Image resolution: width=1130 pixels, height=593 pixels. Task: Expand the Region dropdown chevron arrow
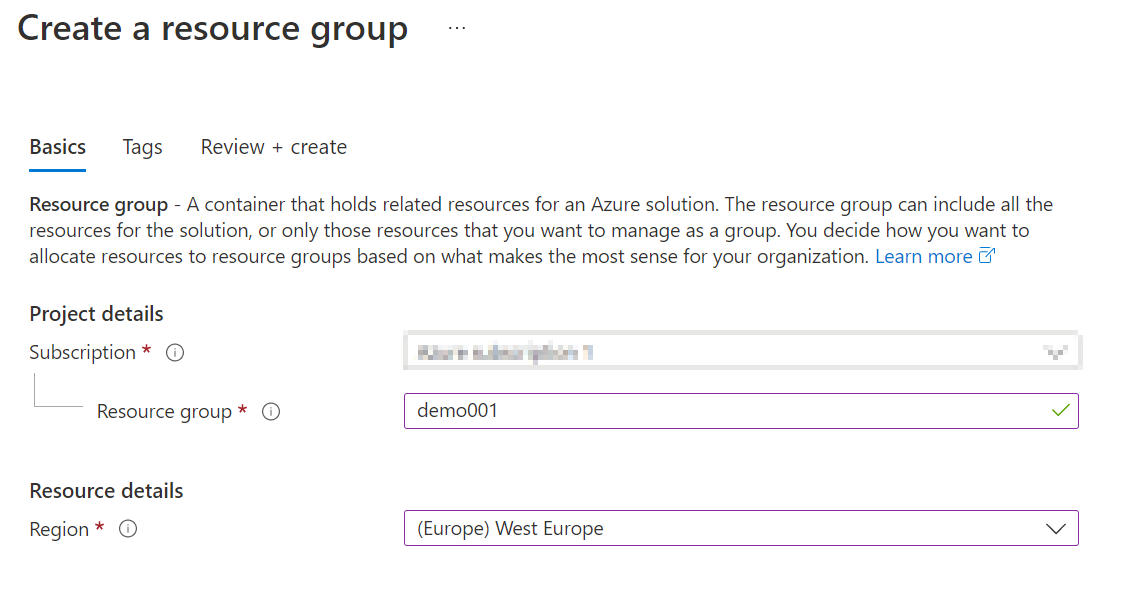1056,529
